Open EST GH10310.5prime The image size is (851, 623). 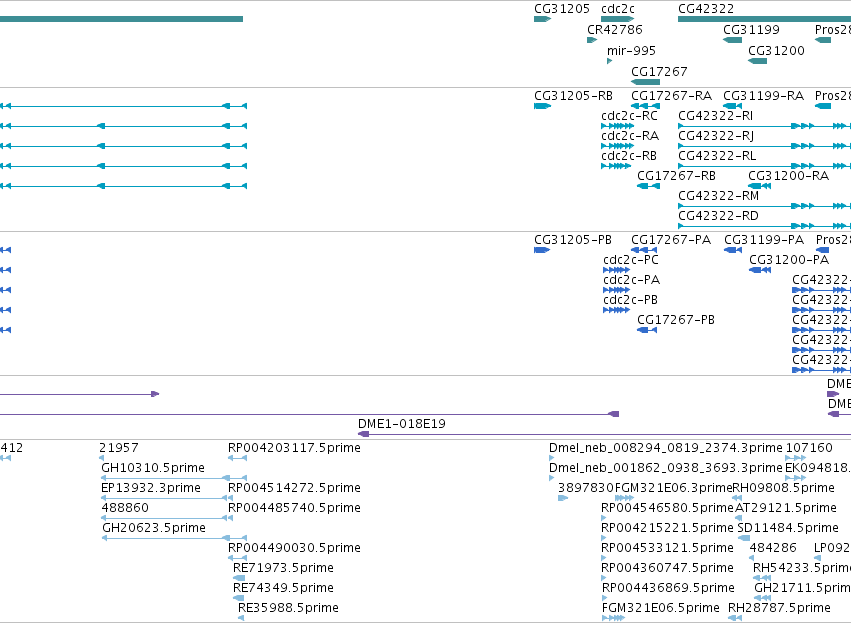click(153, 468)
